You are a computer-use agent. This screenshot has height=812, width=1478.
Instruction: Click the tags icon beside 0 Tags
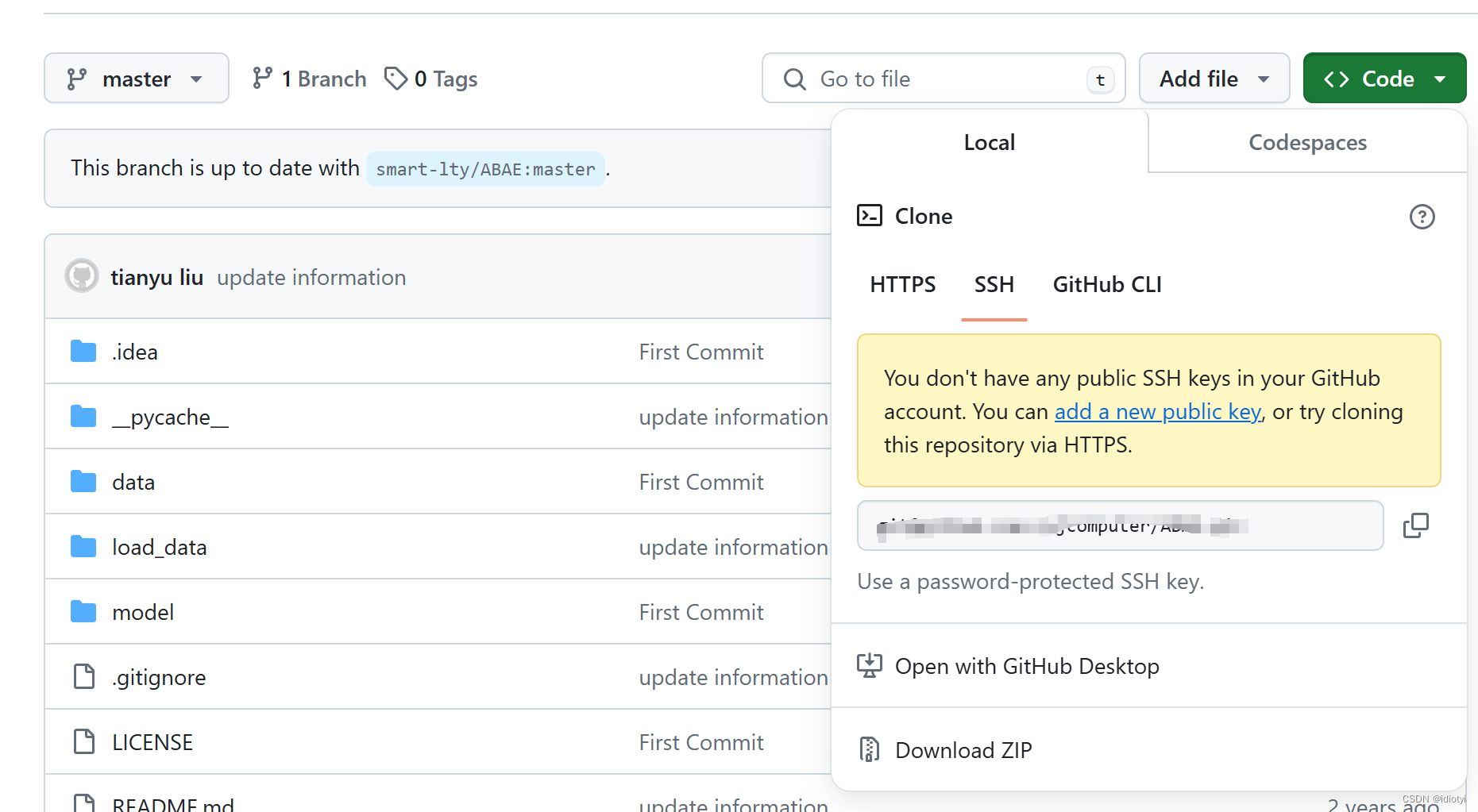(396, 79)
